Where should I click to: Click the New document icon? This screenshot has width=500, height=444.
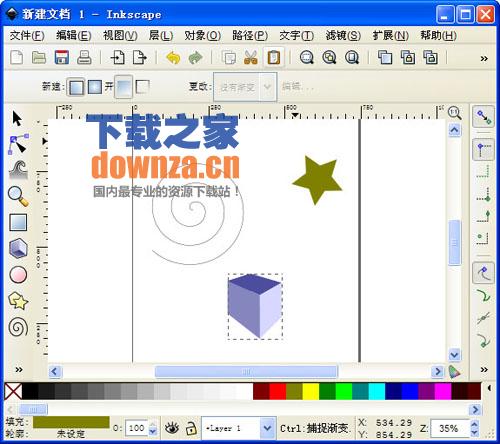tap(17, 58)
